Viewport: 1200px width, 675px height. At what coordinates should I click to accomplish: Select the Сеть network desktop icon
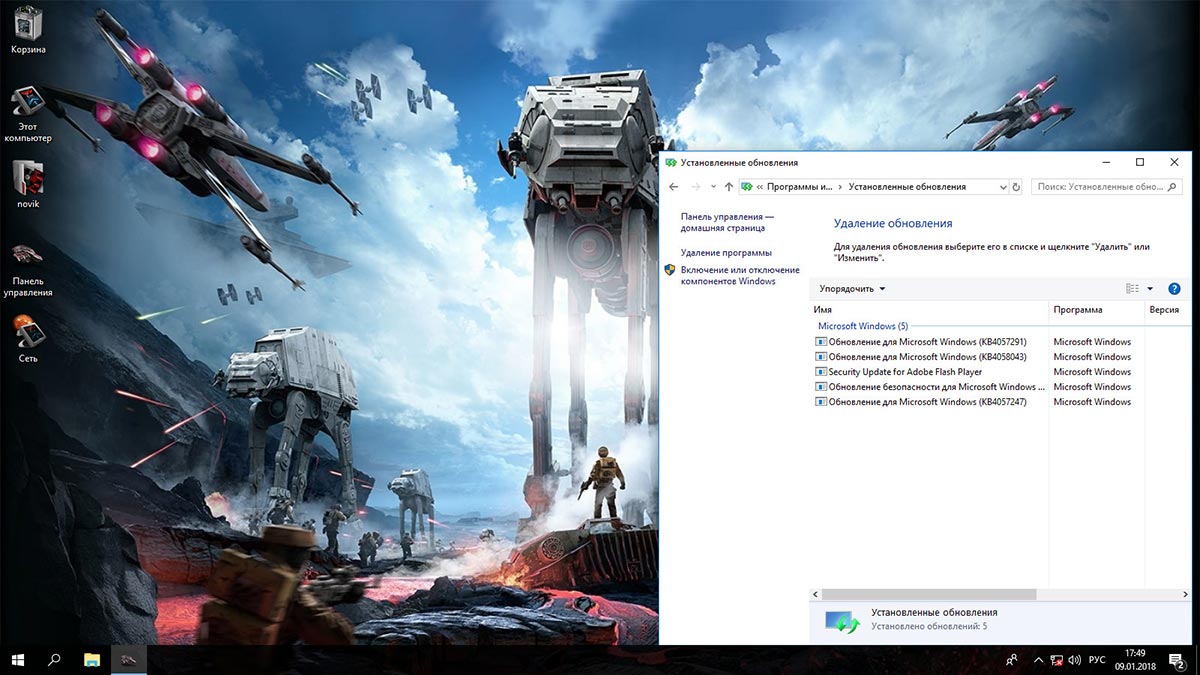pos(28,340)
